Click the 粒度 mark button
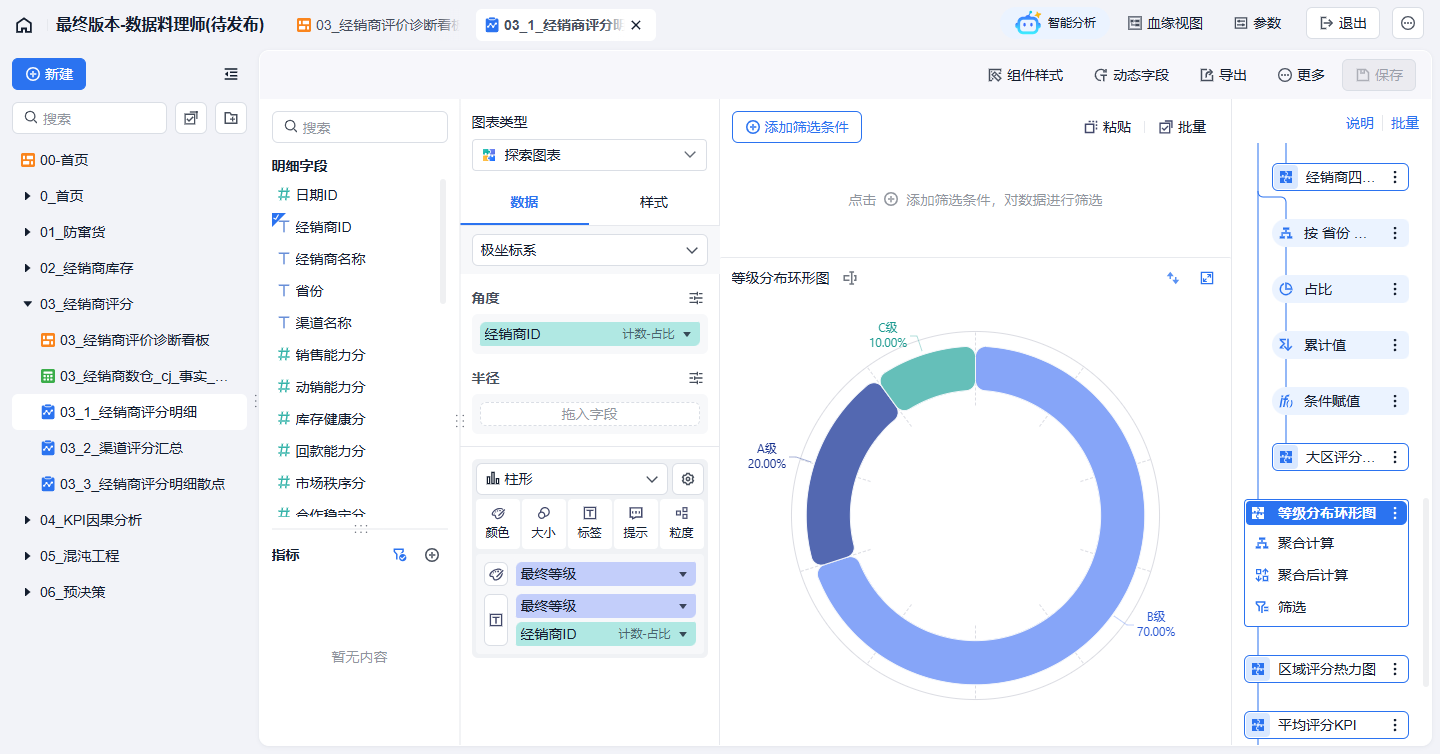 pyautogui.click(x=681, y=524)
